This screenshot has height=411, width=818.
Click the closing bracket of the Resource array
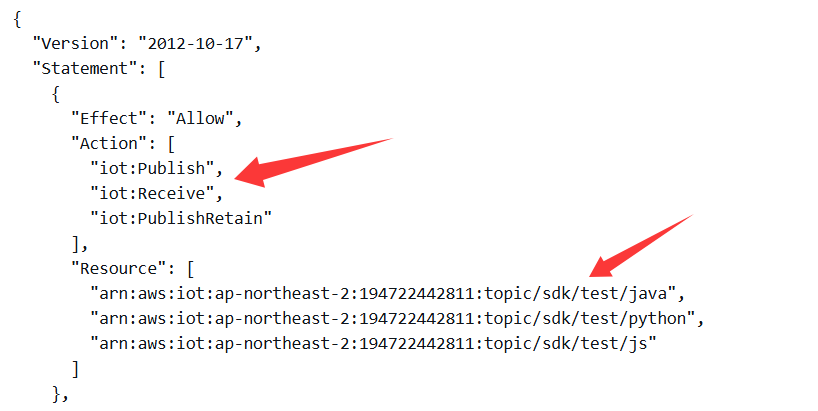[x=76, y=369]
